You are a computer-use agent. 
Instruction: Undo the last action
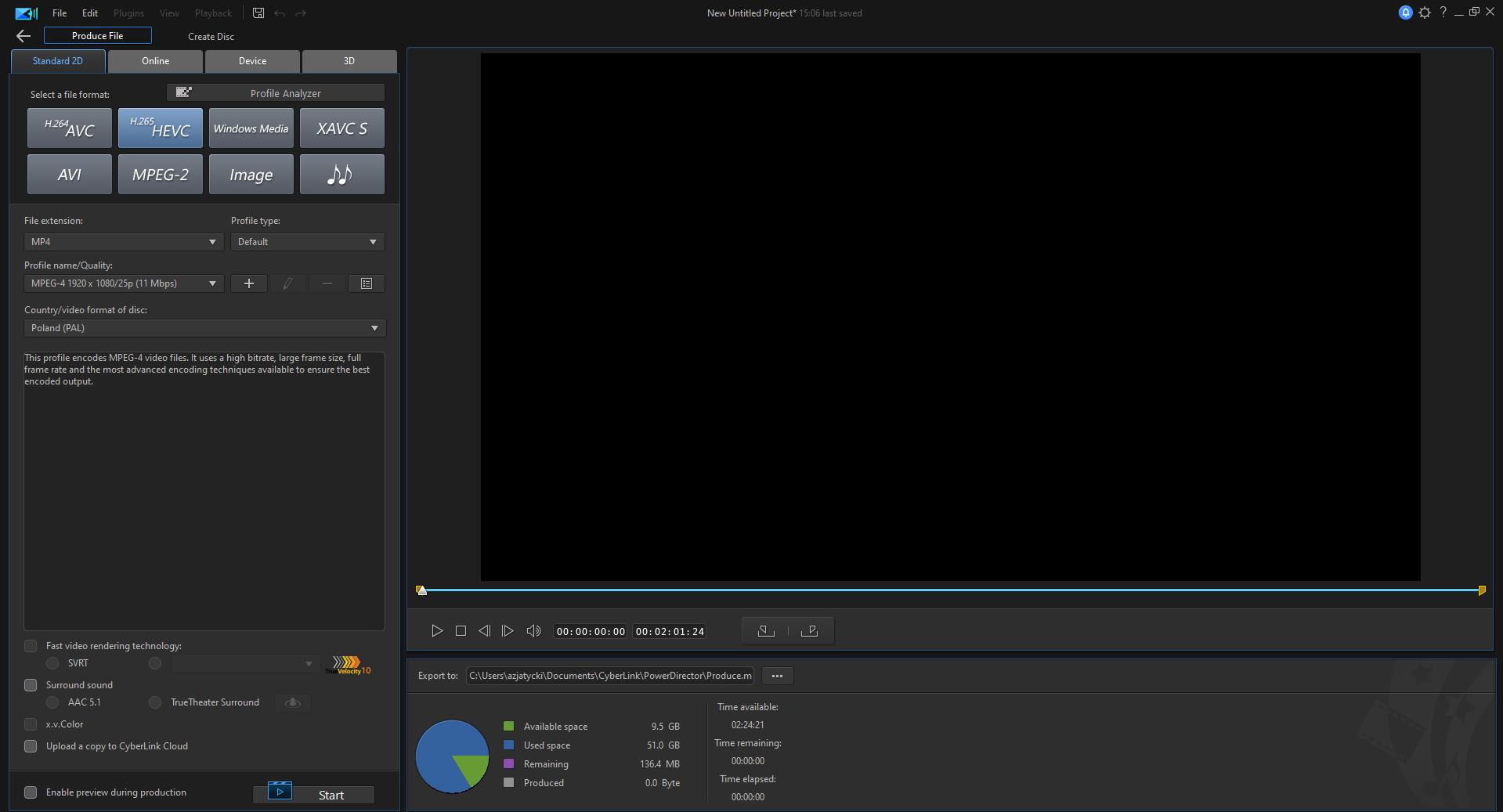pos(280,13)
